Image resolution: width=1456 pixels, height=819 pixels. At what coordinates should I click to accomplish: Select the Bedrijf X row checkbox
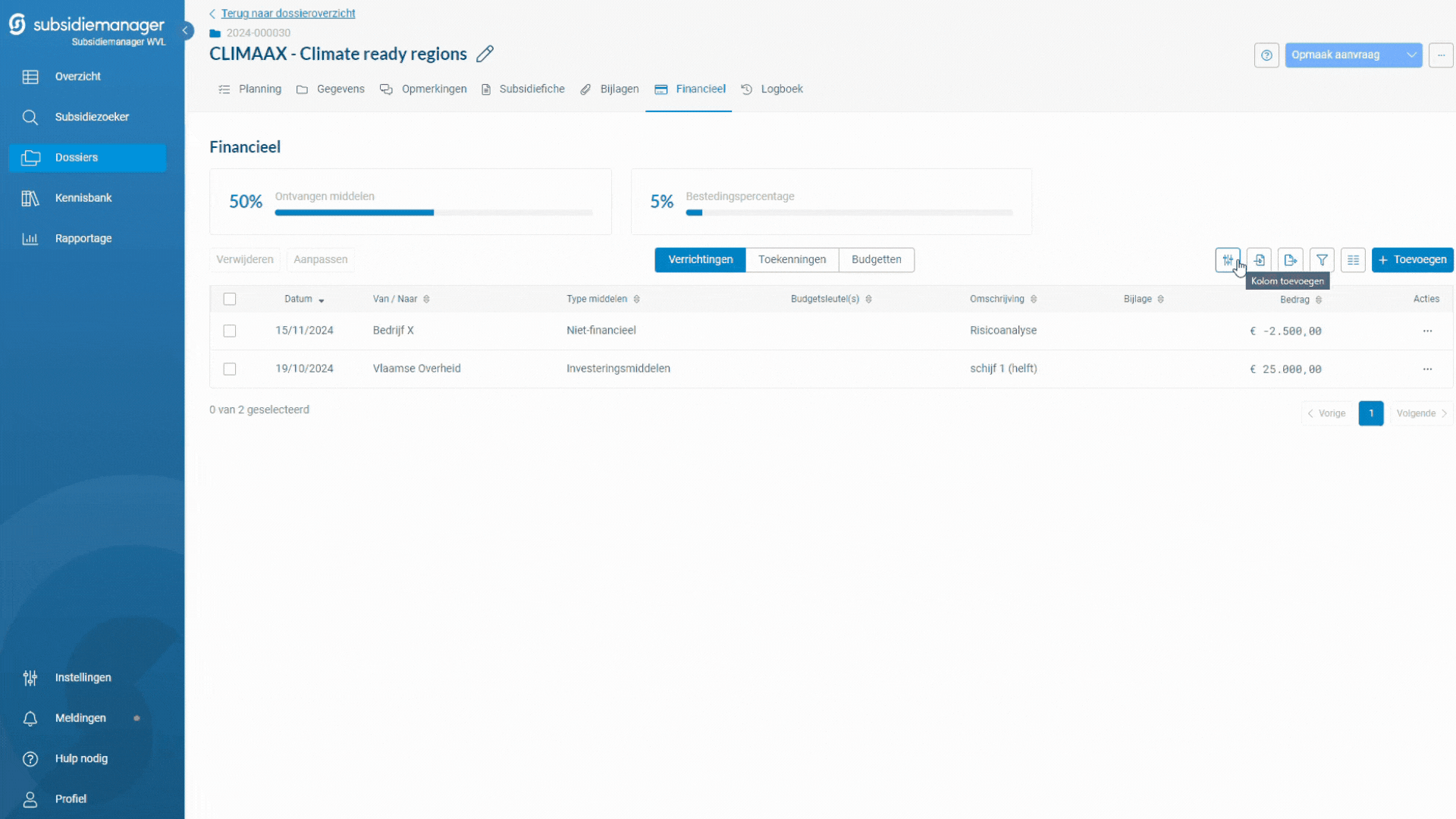pyautogui.click(x=230, y=331)
